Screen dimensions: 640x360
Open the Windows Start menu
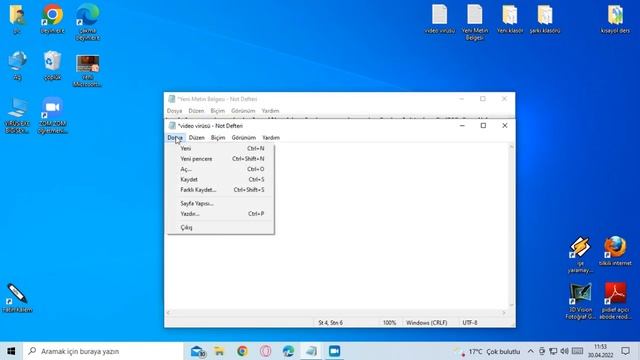(11, 351)
